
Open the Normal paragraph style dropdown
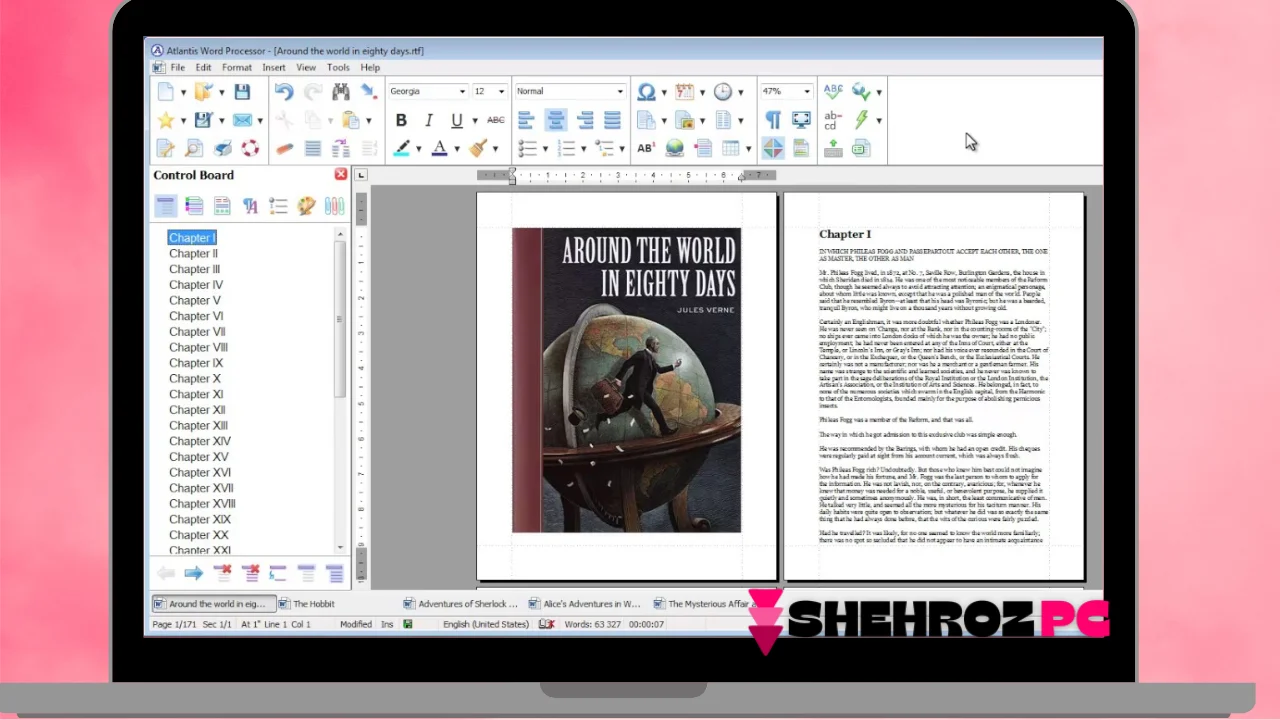[x=620, y=92]
